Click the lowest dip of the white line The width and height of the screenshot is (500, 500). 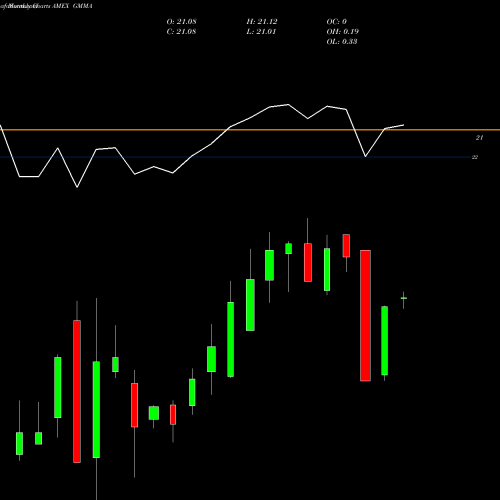point(77,187)
